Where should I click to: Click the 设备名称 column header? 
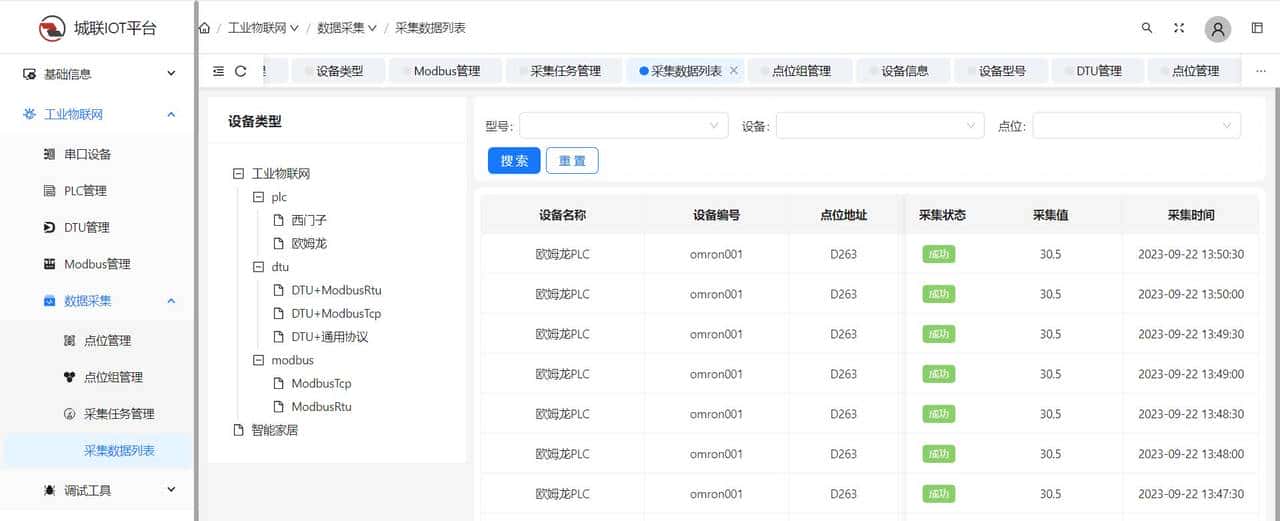(x=562, y=215)
